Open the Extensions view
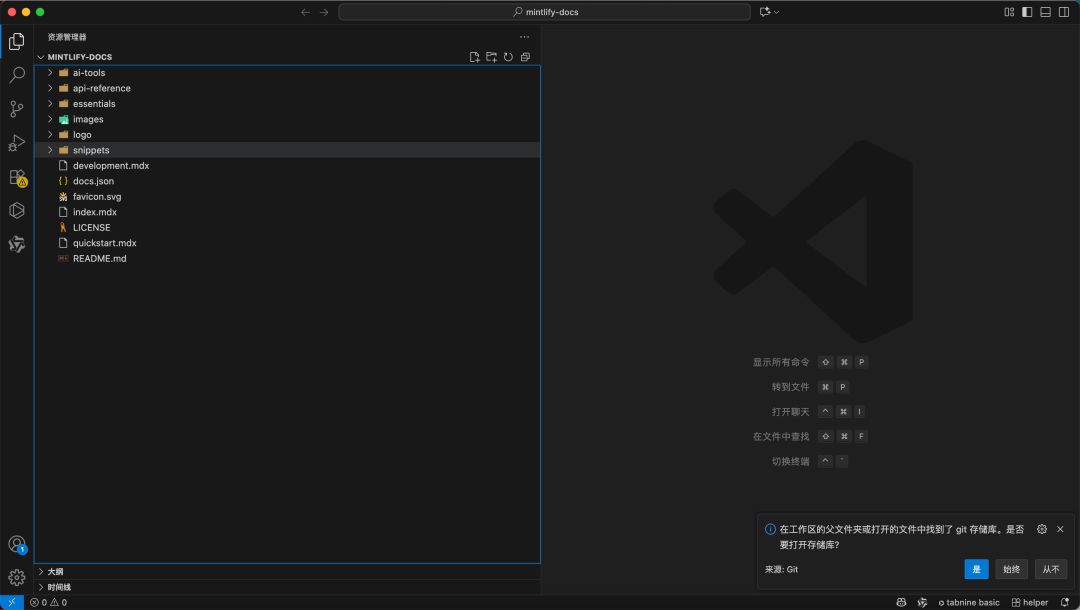 (17, 177)
